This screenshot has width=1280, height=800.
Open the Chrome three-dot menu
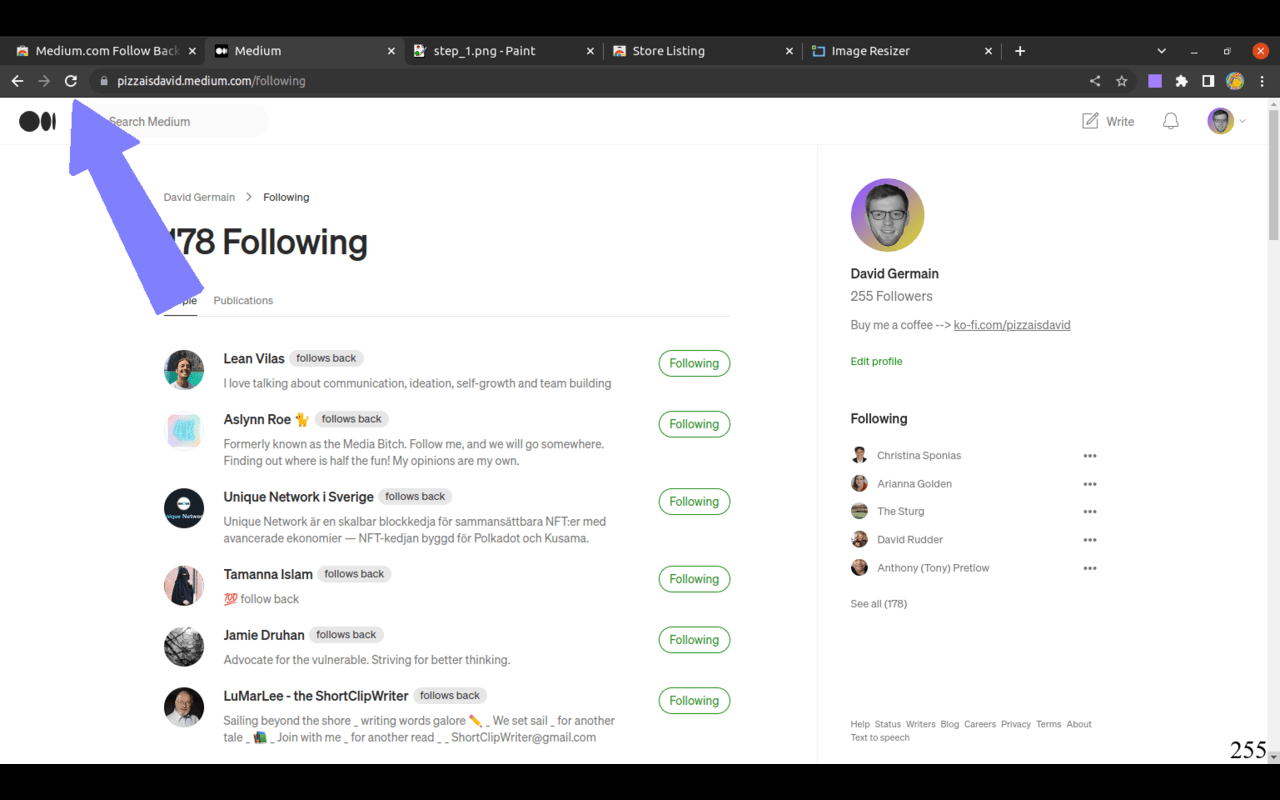1262,81
